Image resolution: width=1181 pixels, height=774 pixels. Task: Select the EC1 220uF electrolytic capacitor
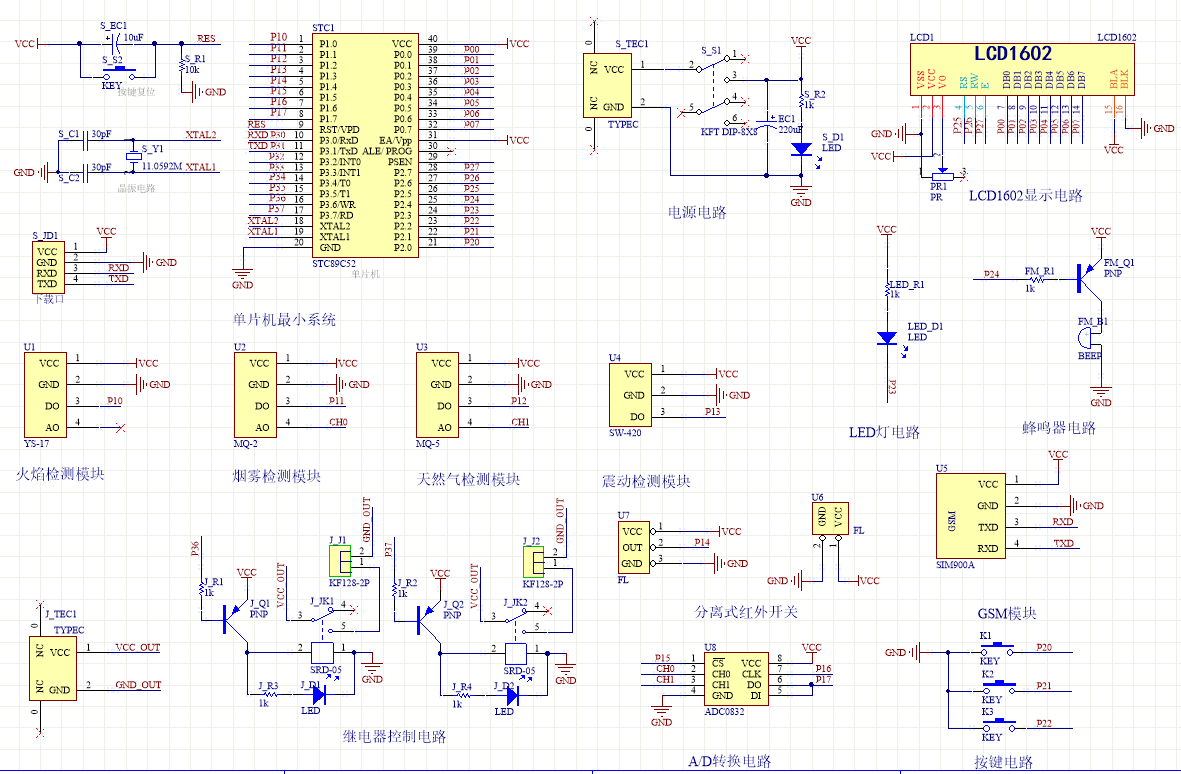pyautogui.click(x=767, y=124)
